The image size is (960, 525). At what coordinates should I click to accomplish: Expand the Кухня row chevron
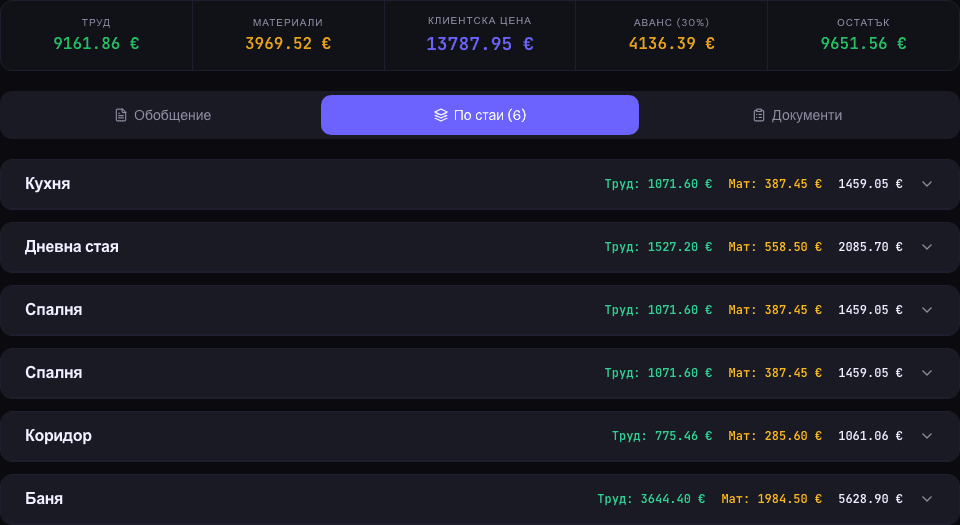(927, 184)
